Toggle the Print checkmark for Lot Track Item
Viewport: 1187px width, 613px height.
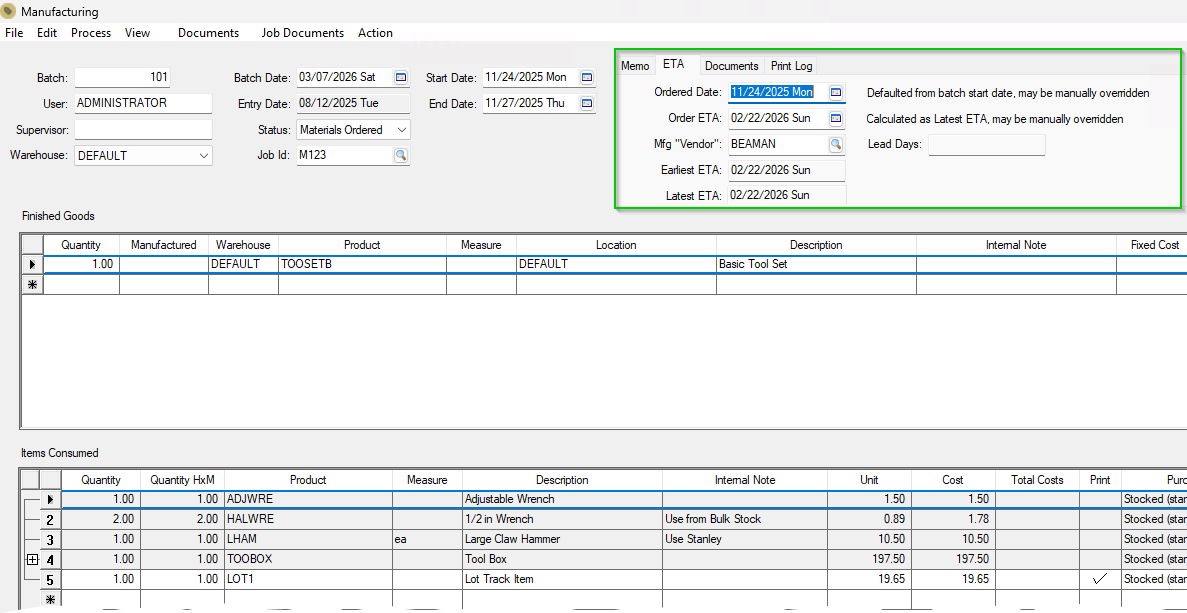(1100, 579)
